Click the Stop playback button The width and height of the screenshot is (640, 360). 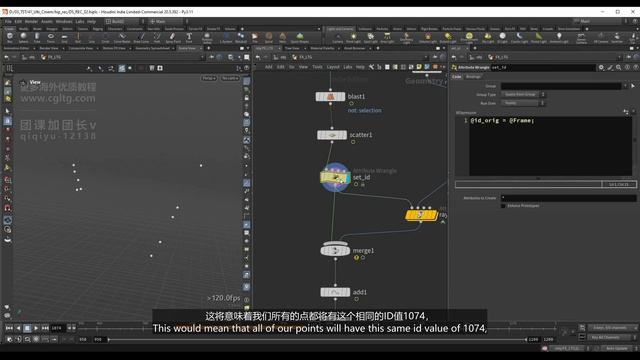click(x=27, y=328)
